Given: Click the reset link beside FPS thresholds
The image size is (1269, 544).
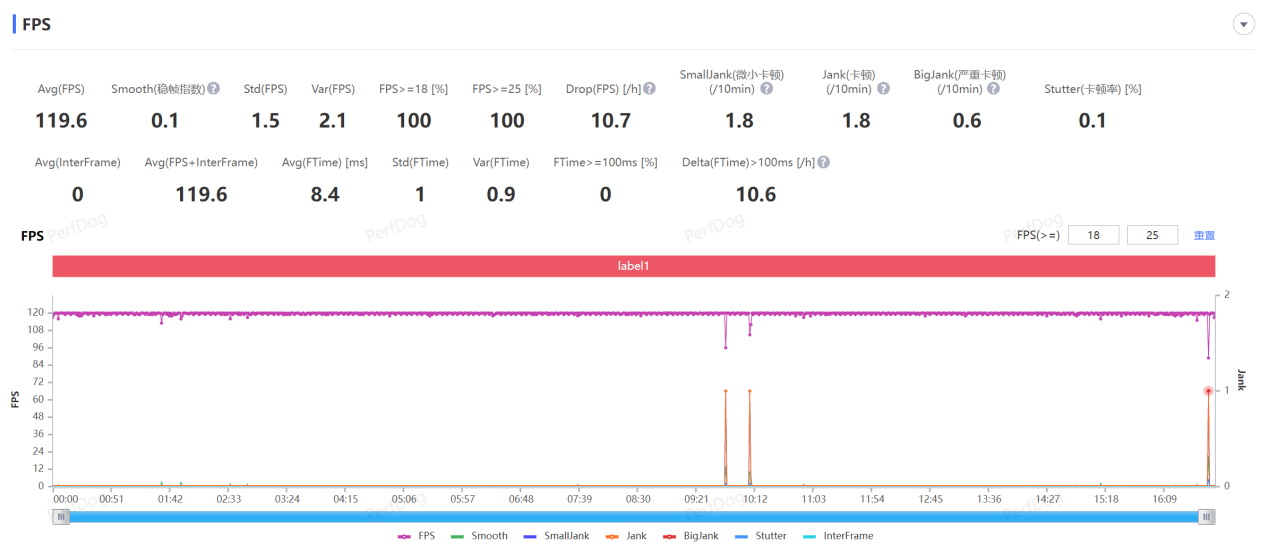Looking at the screenshot, I should pos(1204,236).
